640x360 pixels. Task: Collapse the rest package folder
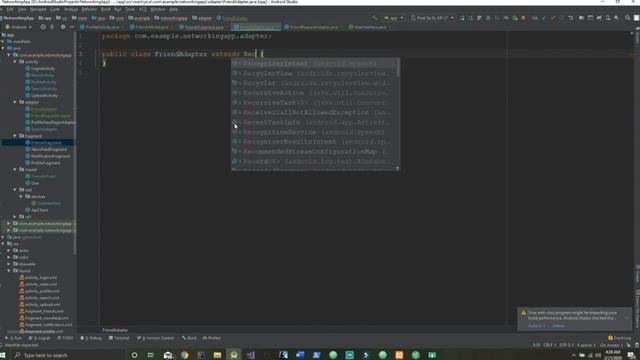(15, 190)
